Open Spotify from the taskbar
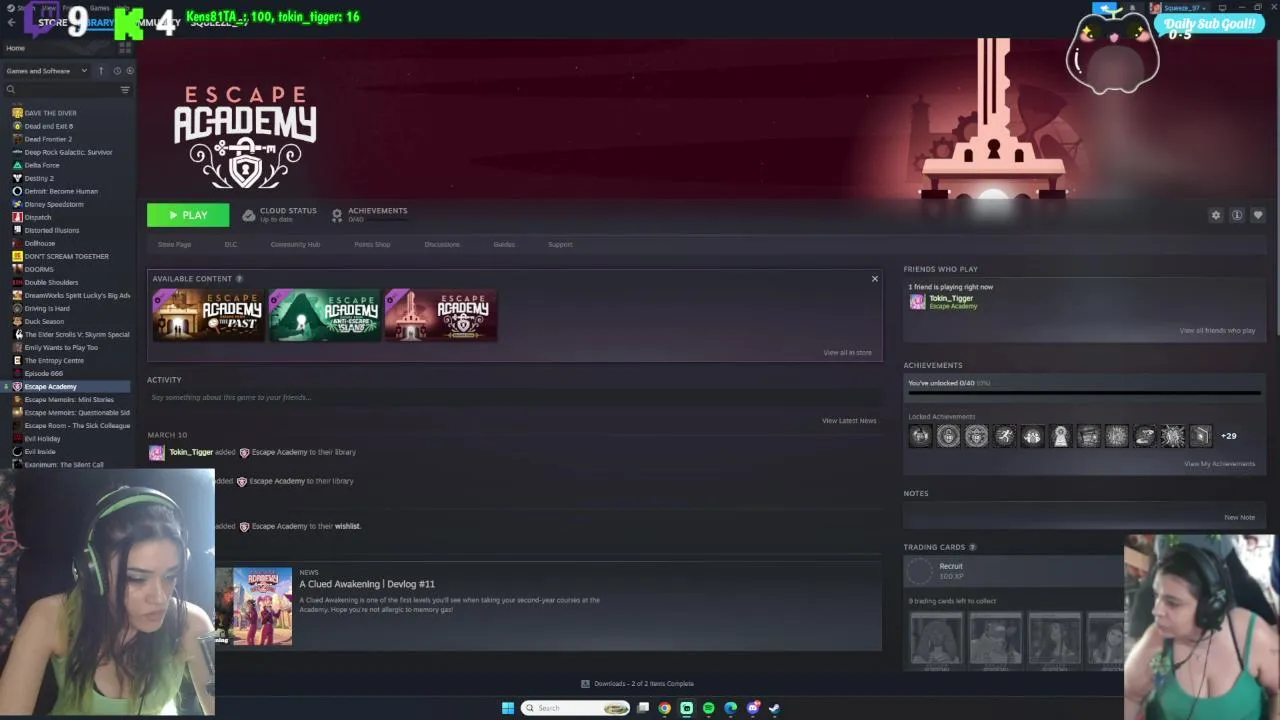Image resolution: width=1280 pixels, height=720 pixels. coord(709,708)
